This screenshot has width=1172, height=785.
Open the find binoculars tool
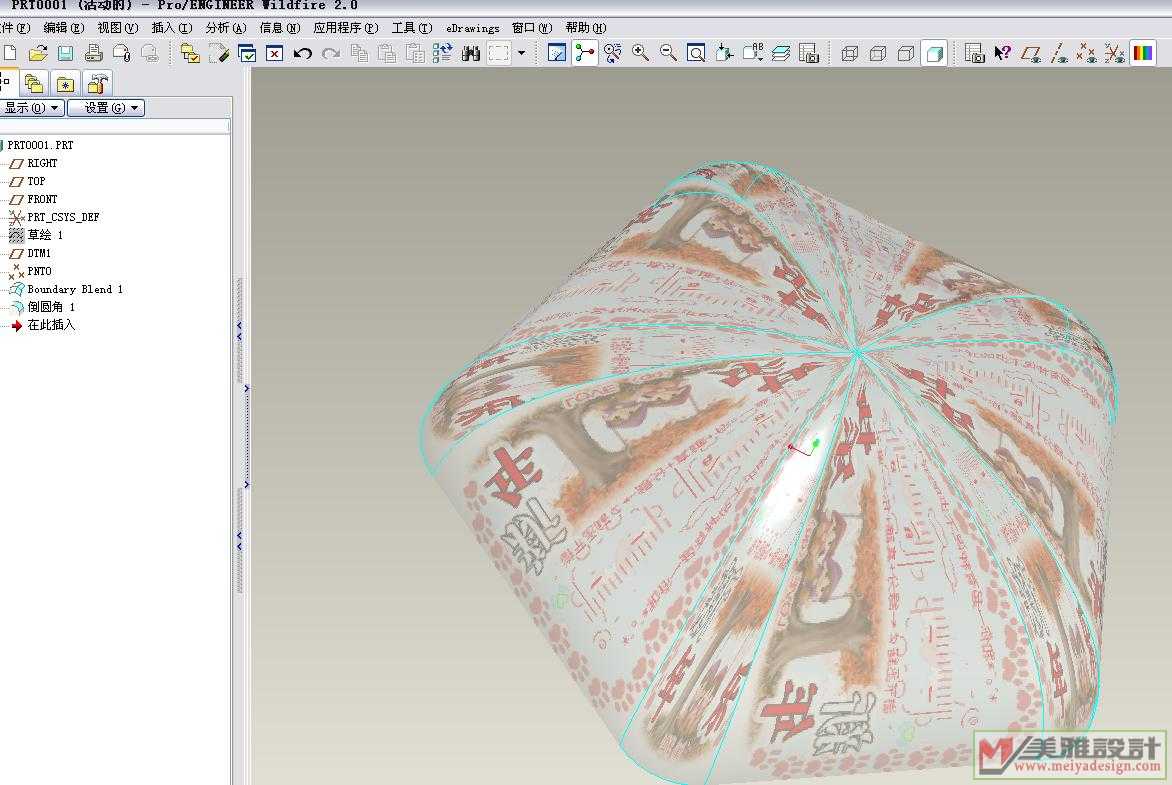pyautogui.click(x=471, y=53)
